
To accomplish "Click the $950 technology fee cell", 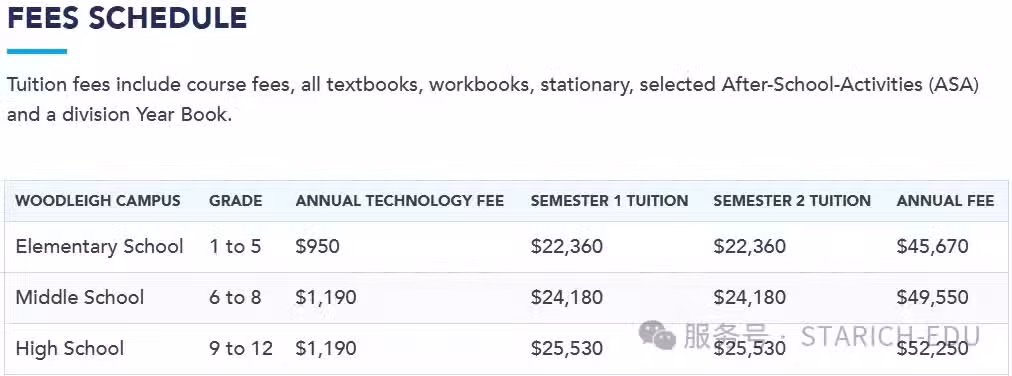I will [318, 246].
